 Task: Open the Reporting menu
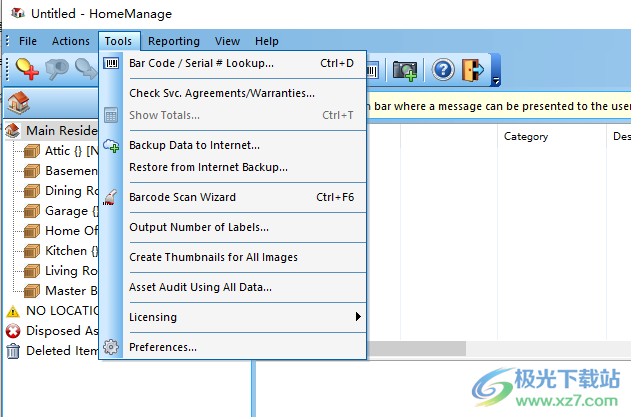click(x=173, y=41)
